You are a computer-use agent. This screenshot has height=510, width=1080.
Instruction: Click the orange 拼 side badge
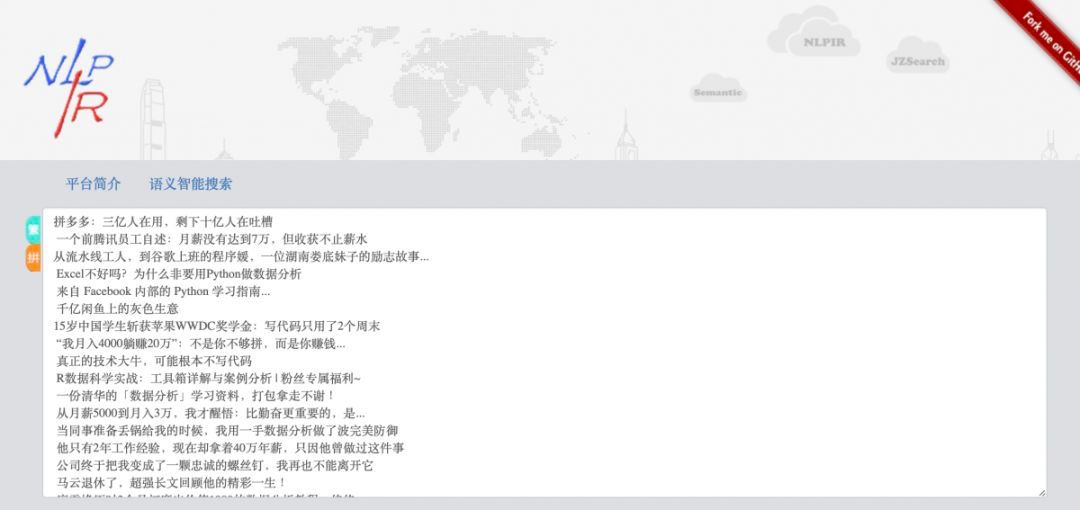pos(33,258)
